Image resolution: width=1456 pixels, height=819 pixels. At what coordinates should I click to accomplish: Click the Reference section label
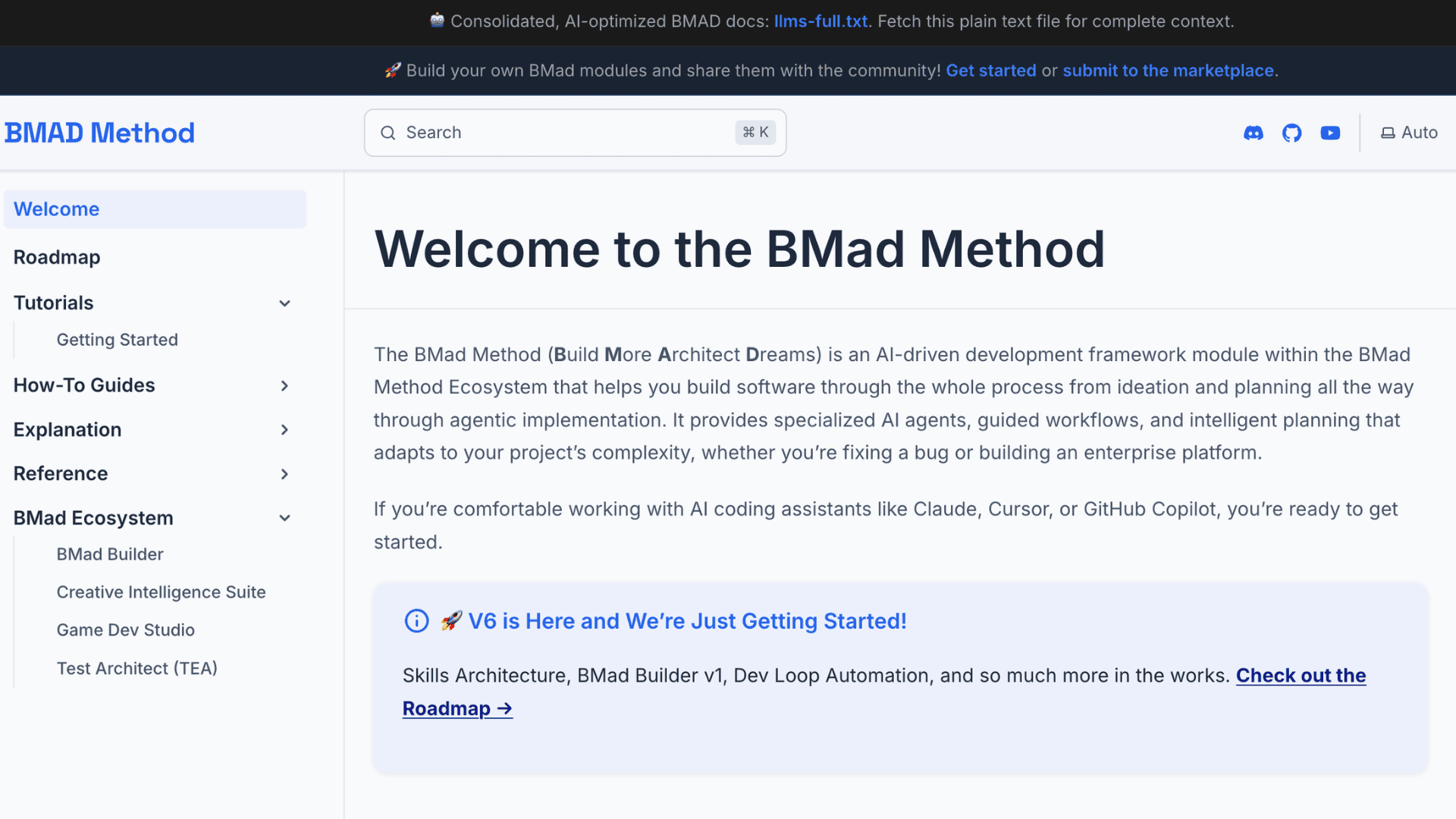tap(61, 474)
